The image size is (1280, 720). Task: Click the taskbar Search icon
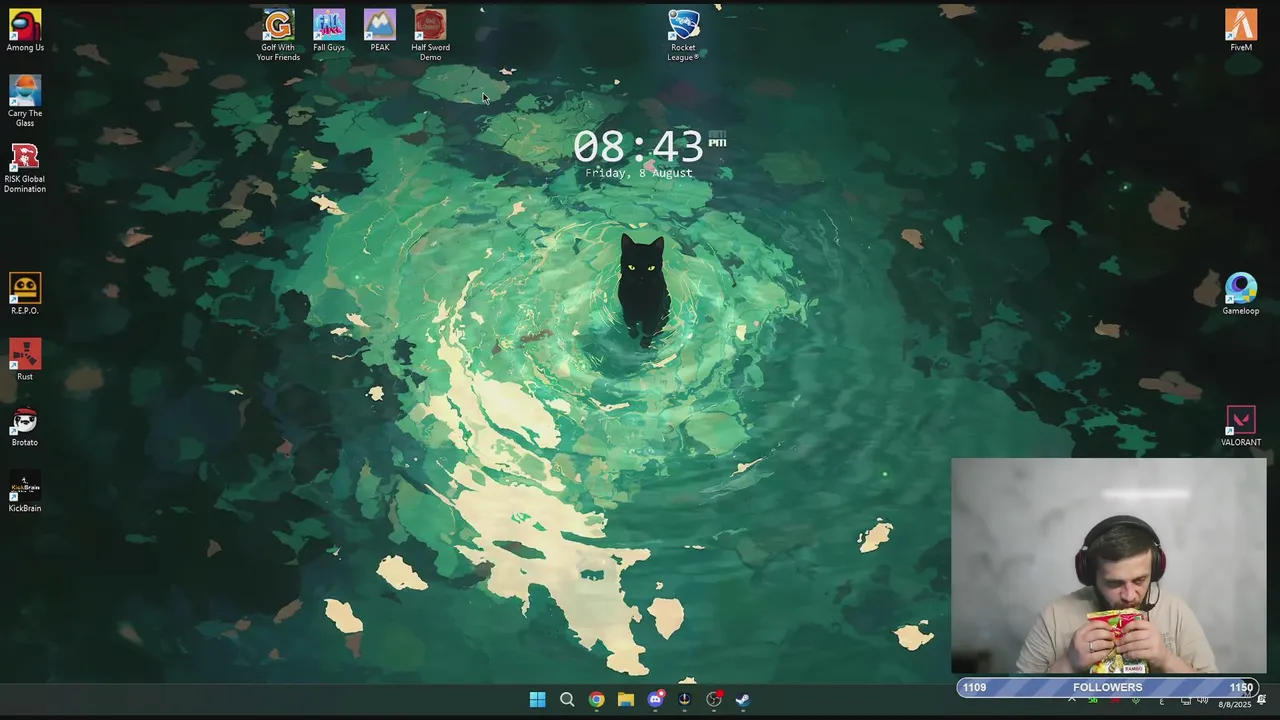(567, 699)
